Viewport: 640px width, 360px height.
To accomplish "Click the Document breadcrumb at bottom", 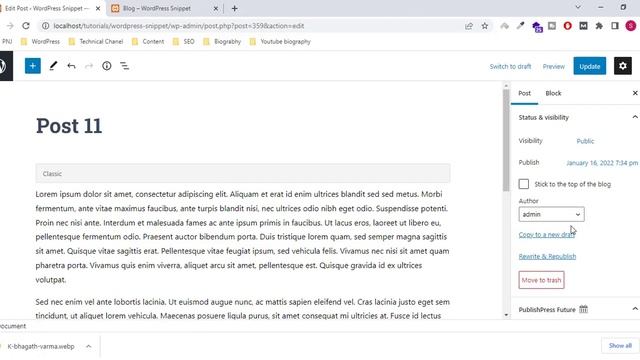I will (13, 326).
